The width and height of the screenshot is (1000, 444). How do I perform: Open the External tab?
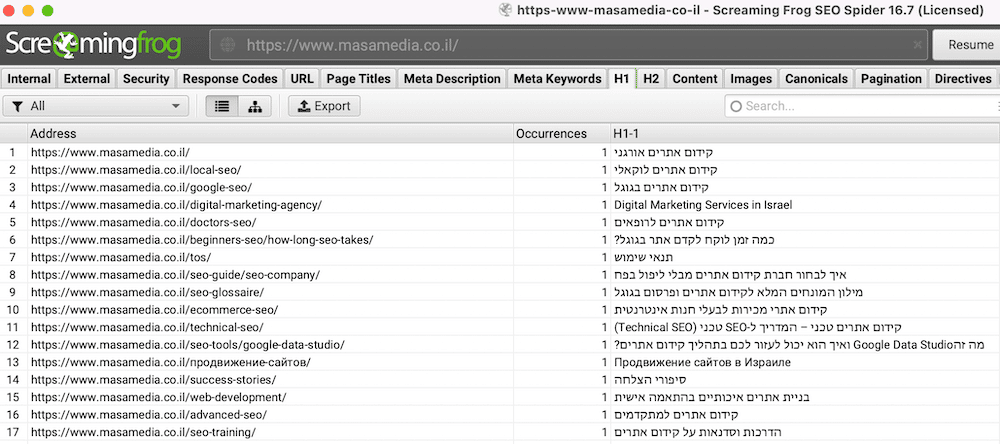(87, 78)
